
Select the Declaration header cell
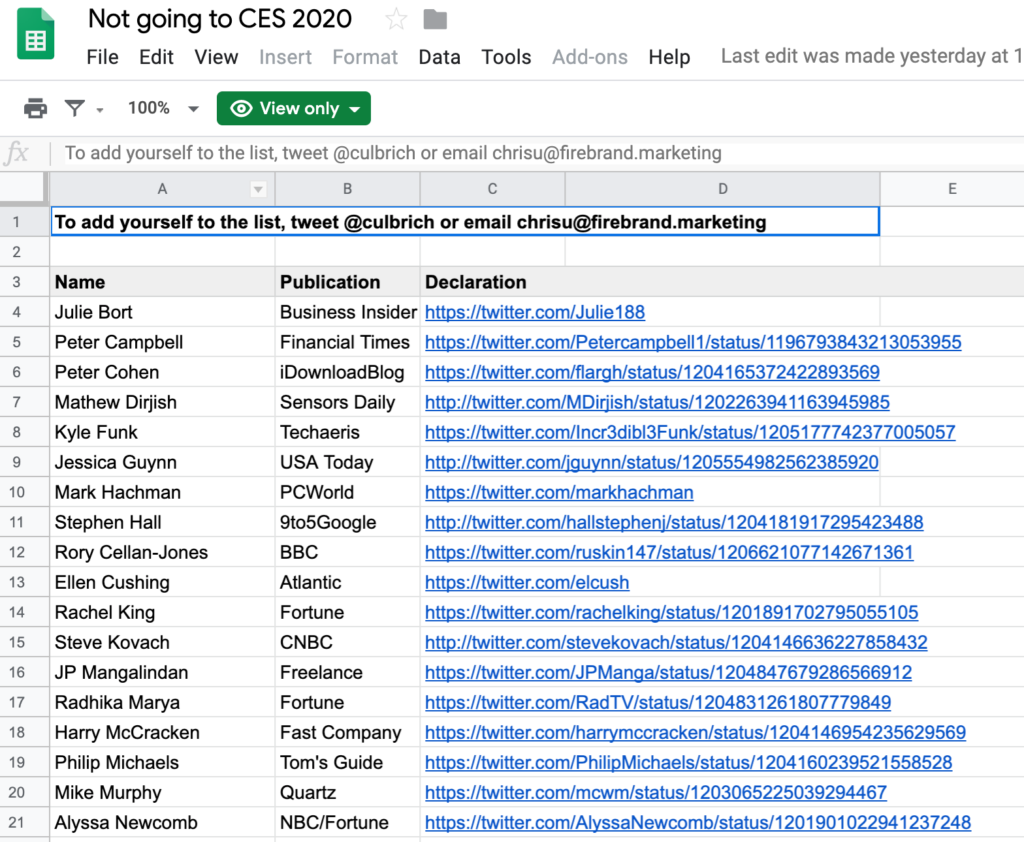pyautogui.click(x=492, y=282)
